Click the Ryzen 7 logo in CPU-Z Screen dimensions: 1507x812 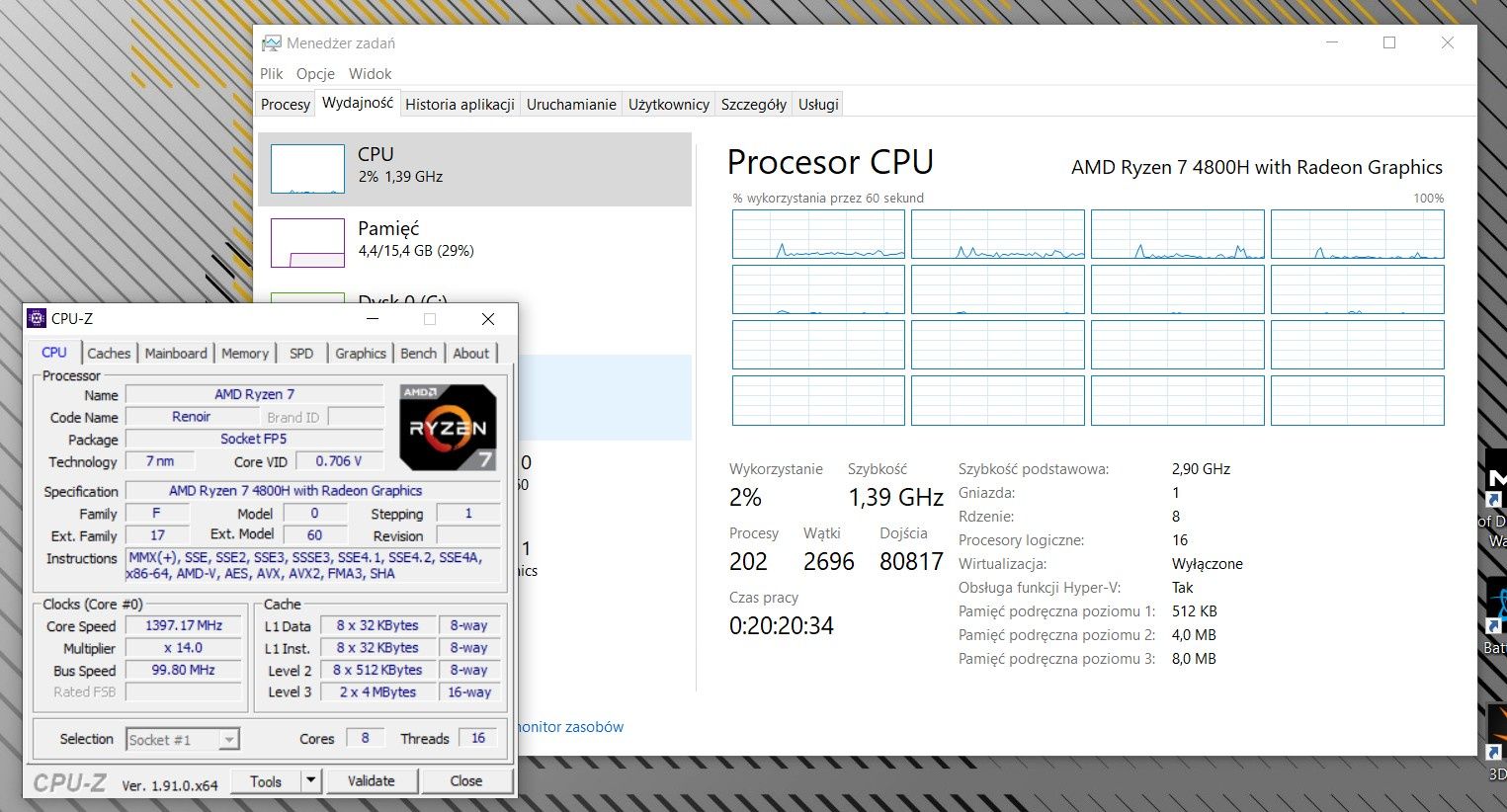coord(448,428)
